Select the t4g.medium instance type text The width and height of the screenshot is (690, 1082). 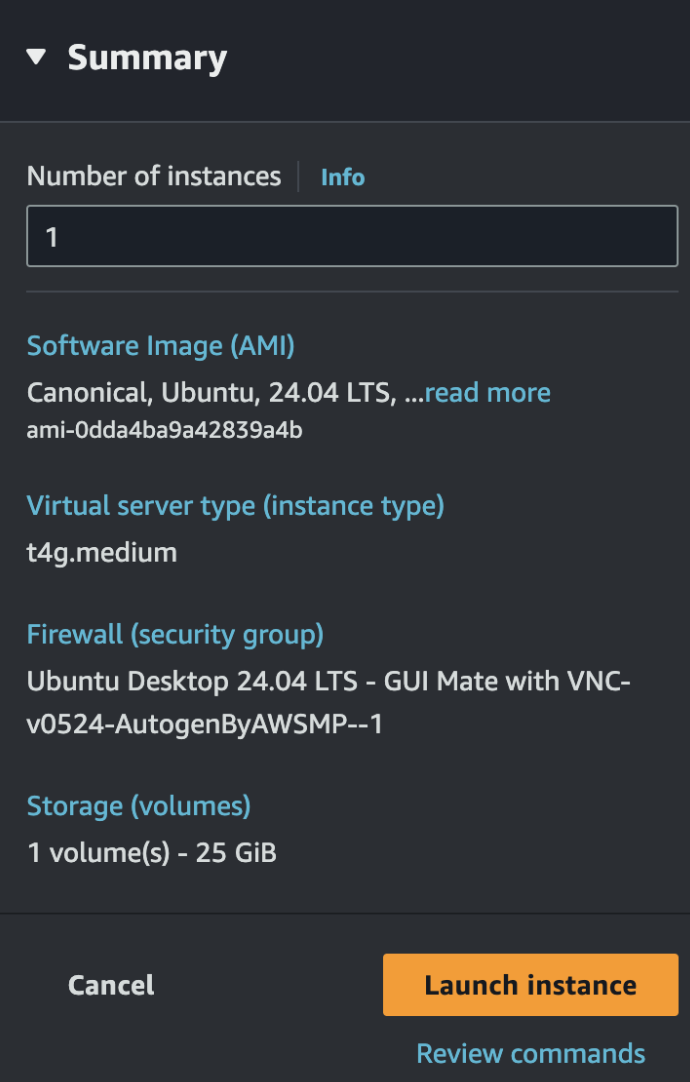99,552
